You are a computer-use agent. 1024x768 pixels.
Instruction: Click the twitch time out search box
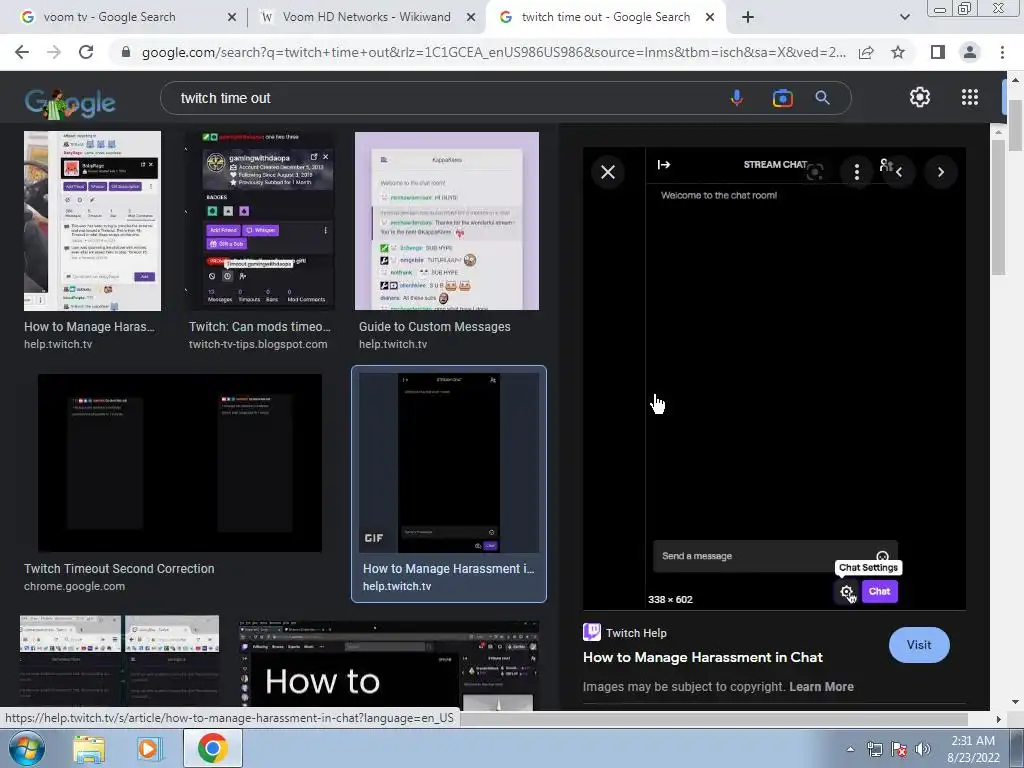444,98
